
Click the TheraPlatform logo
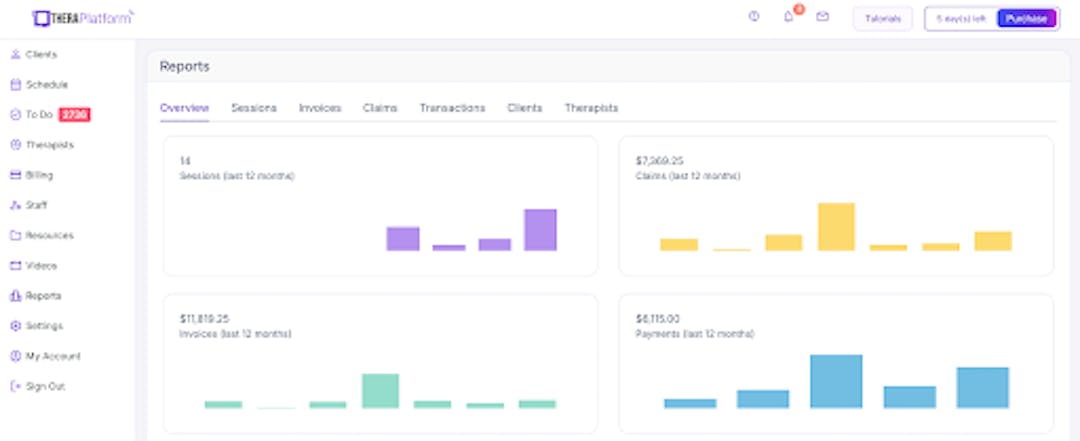(x=82, y=17)
